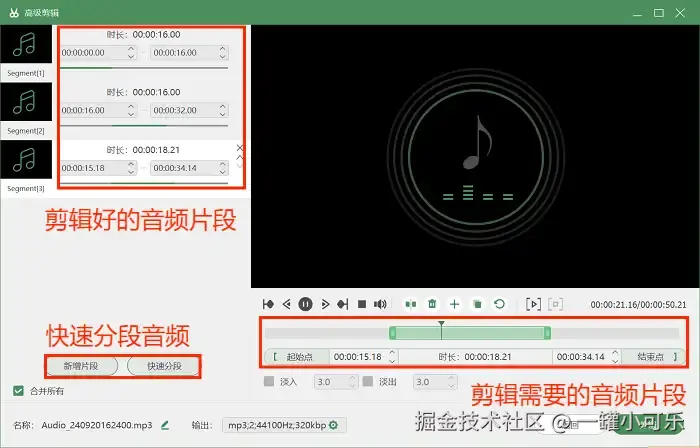700x448 pixels.
Task: Decrease the fade-out duration value
Action: [451, 386]
